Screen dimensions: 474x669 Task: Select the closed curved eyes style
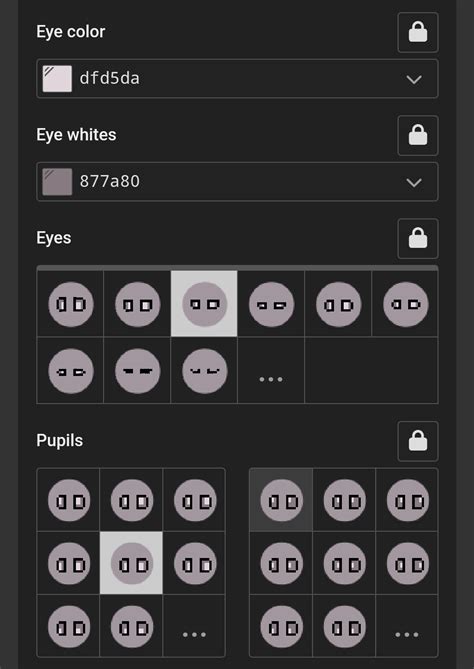[x=204, y=370]
